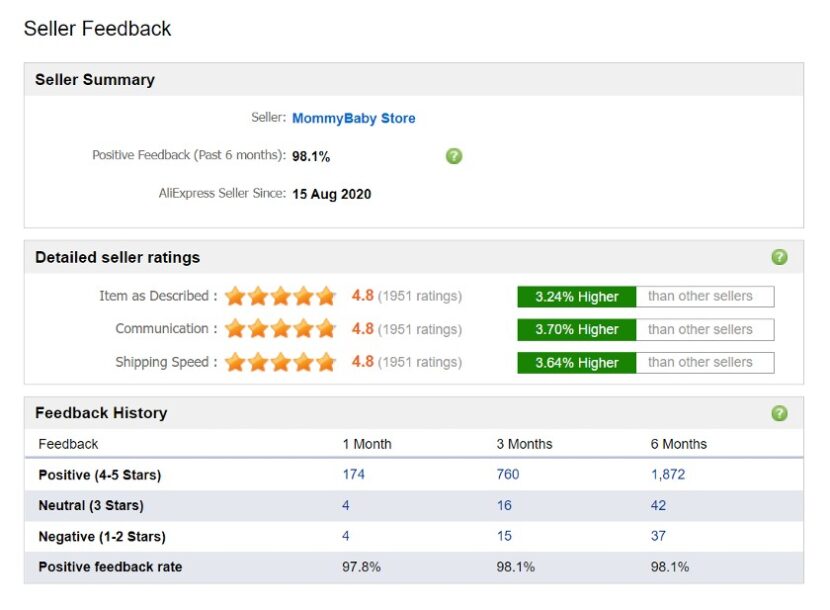Viewport: 830px width, 610px height.
Task: Click the 3.64% Higher badge for Shipping Speed
Action: (x=575, y=362)
